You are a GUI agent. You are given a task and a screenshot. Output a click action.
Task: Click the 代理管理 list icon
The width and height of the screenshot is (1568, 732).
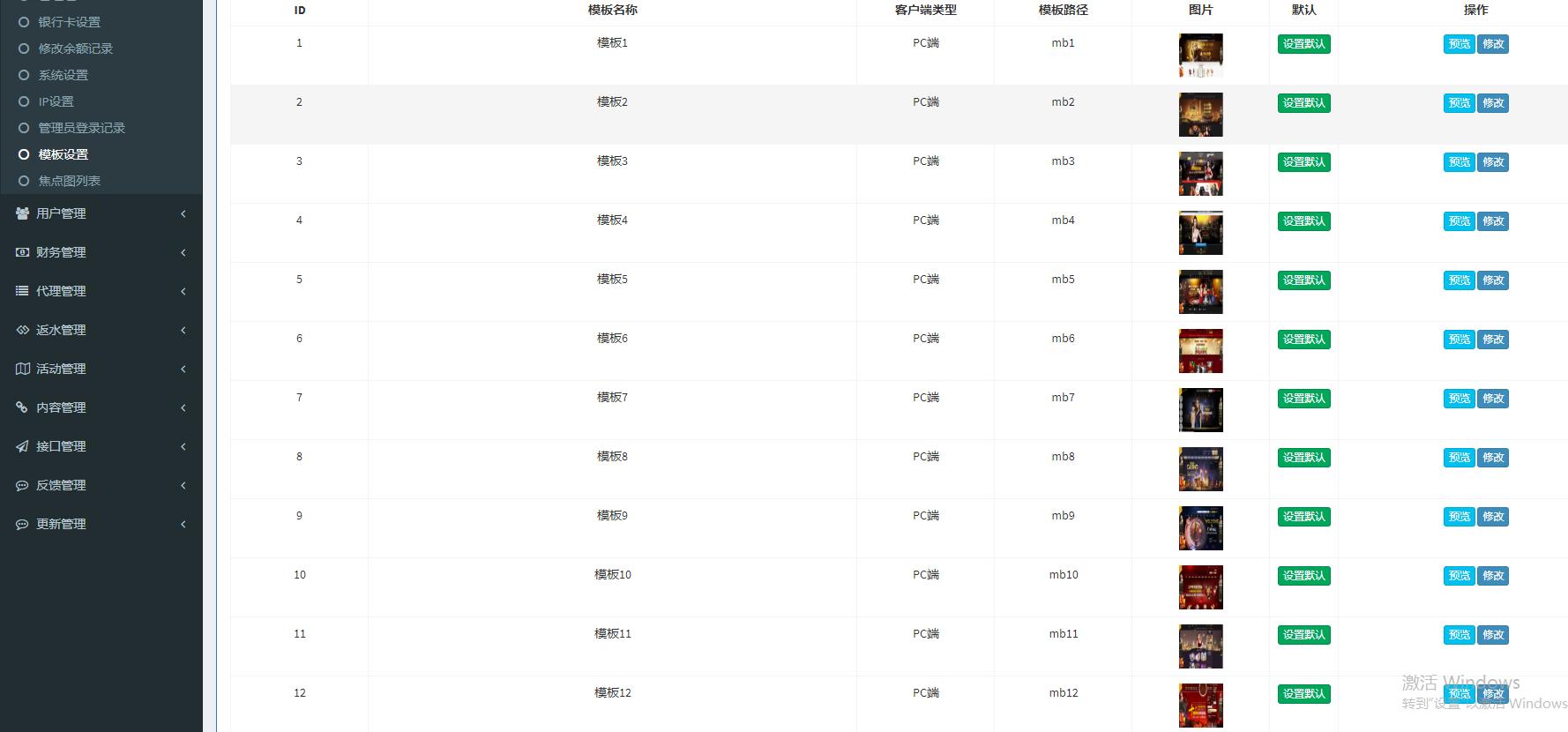tap(23, 291)
